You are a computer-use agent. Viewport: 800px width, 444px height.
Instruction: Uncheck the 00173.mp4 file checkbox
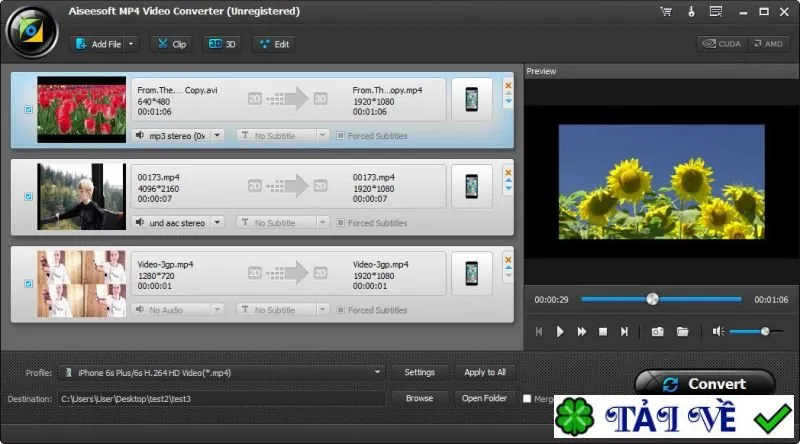[x=29, y=196]
